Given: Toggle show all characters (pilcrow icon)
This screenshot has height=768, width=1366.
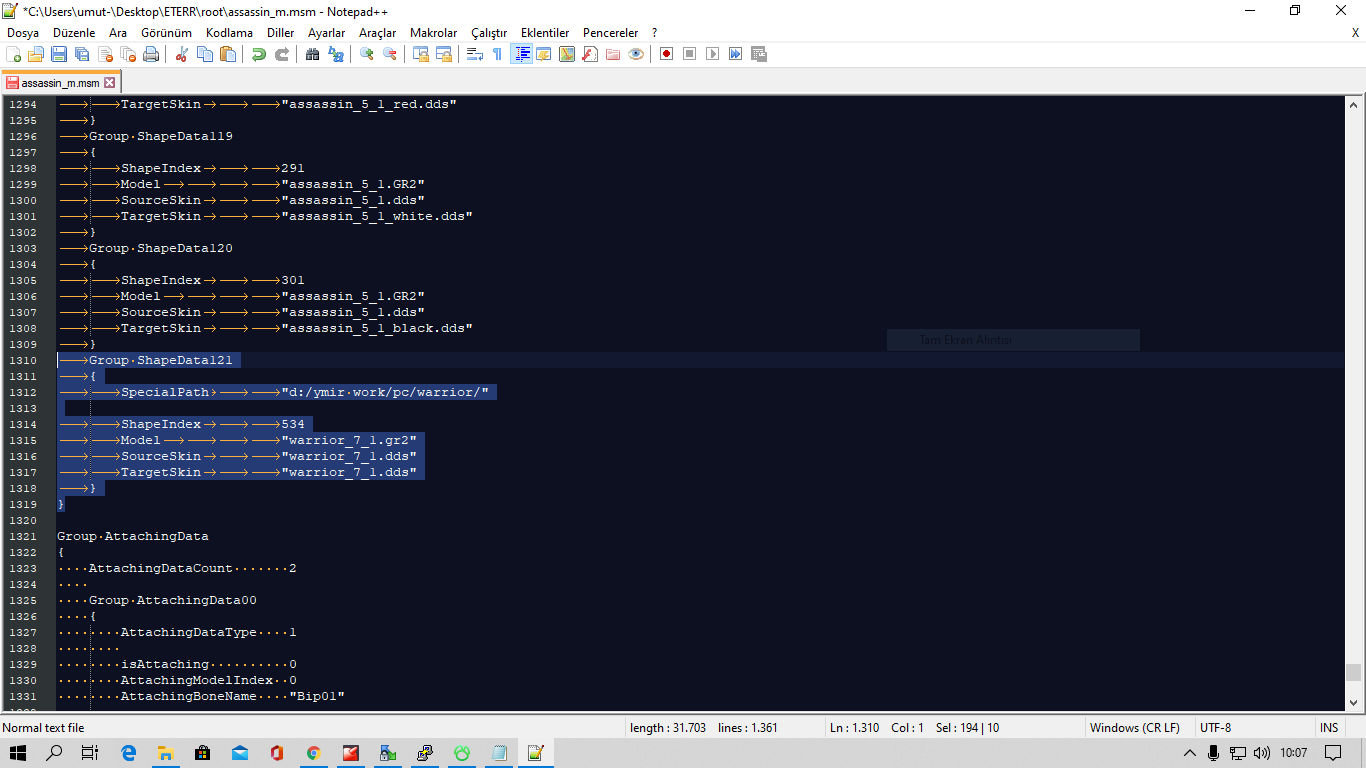Looking at the screenshot, I should pos(497,54).
